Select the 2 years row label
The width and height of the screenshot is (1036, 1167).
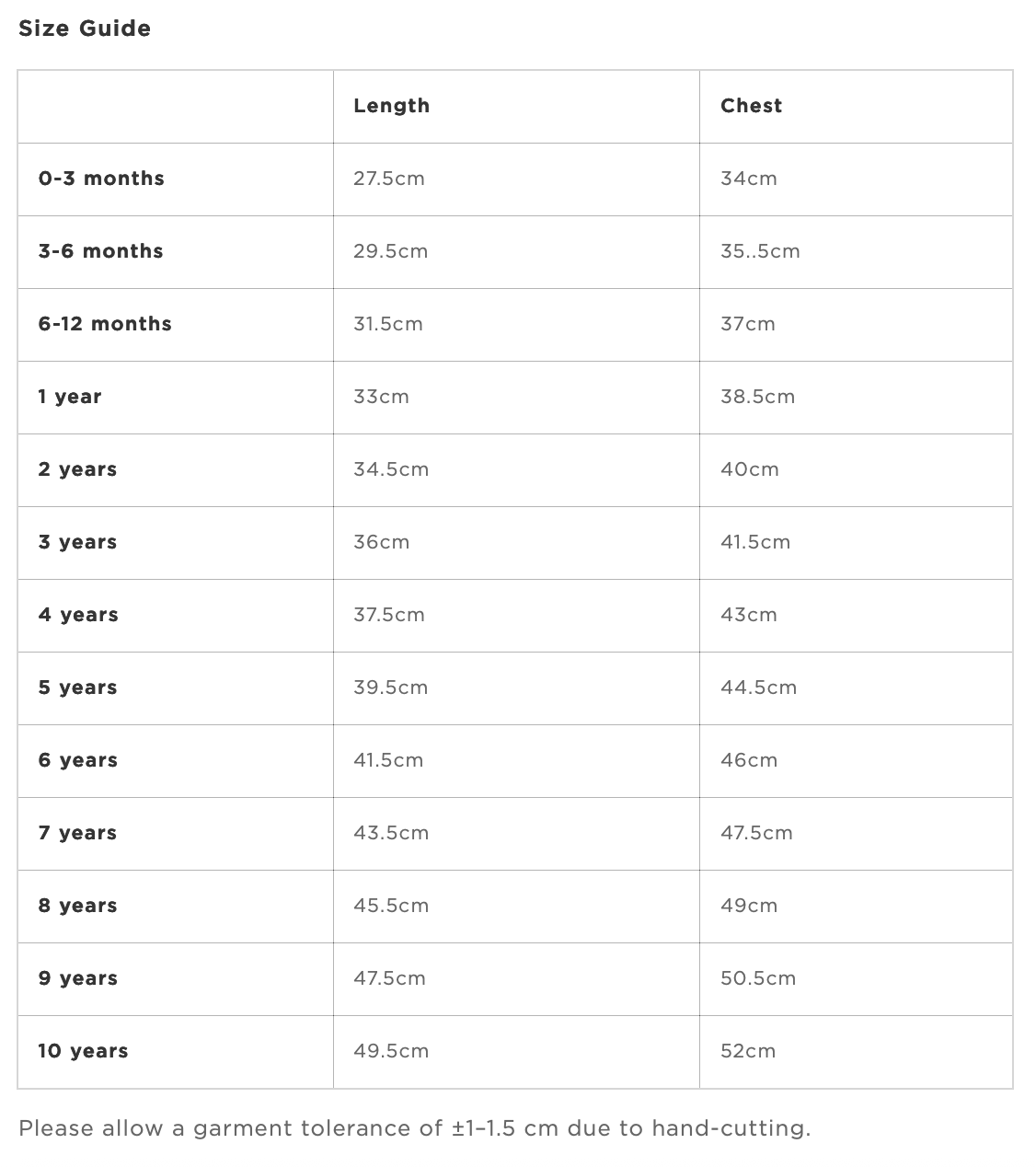click(77, 469)
